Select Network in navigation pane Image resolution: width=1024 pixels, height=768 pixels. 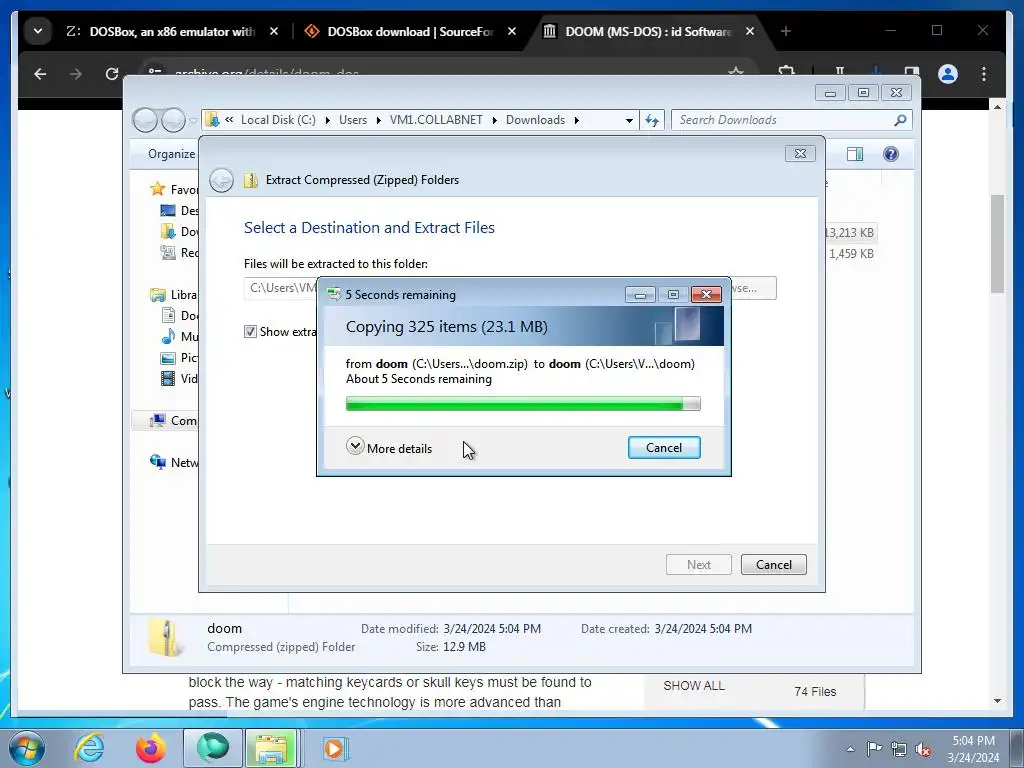[174, 462]
